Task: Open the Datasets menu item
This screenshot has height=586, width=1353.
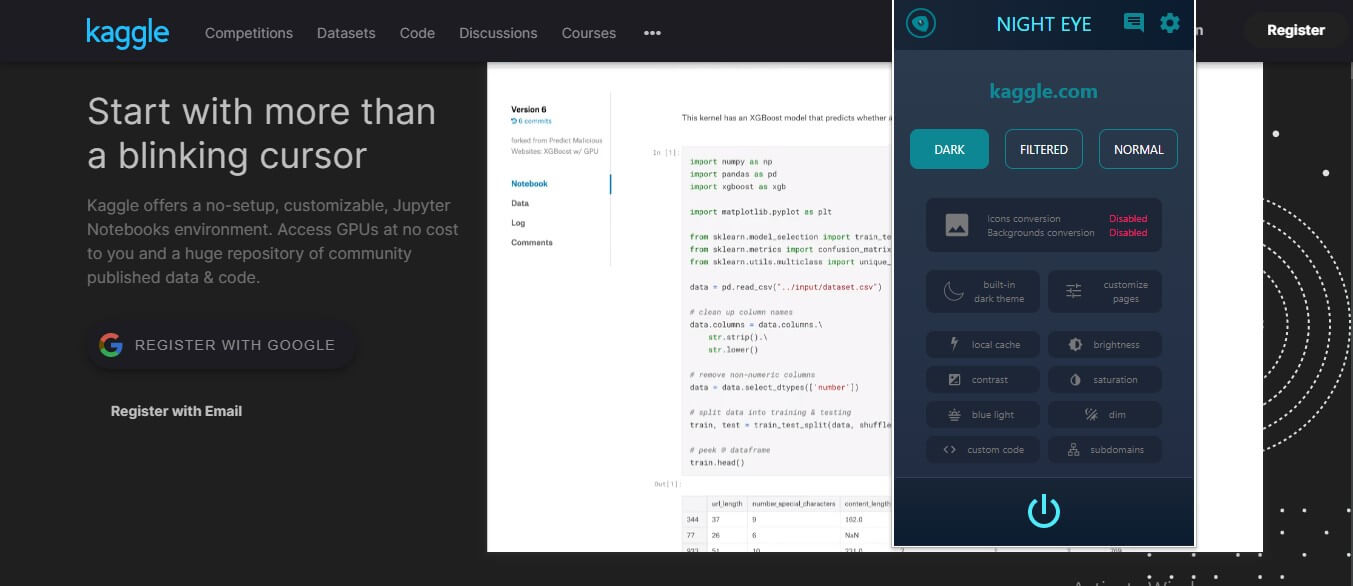Action: pyautogui.click(x=346, y=33)
